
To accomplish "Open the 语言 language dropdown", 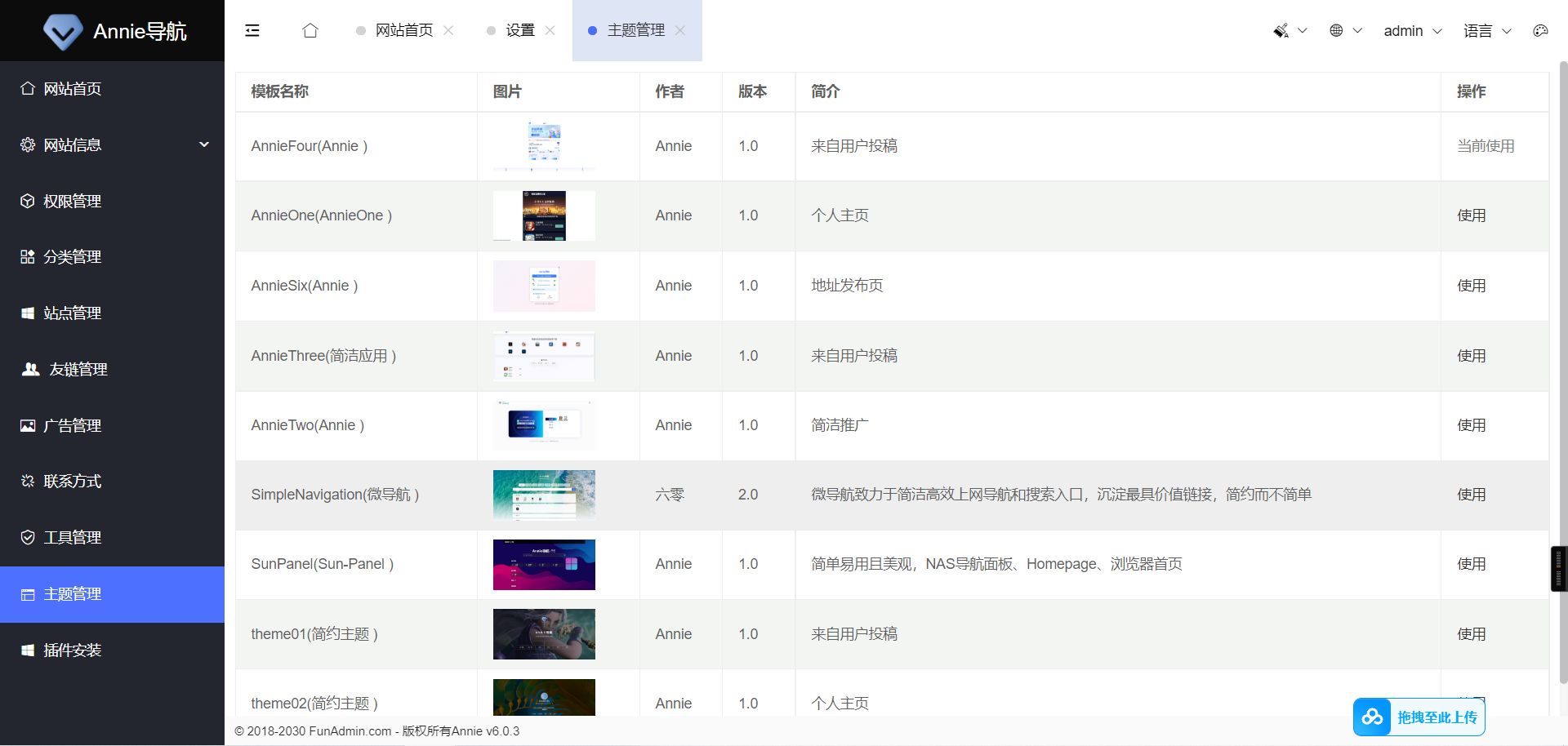I will tap(1486, 30).
